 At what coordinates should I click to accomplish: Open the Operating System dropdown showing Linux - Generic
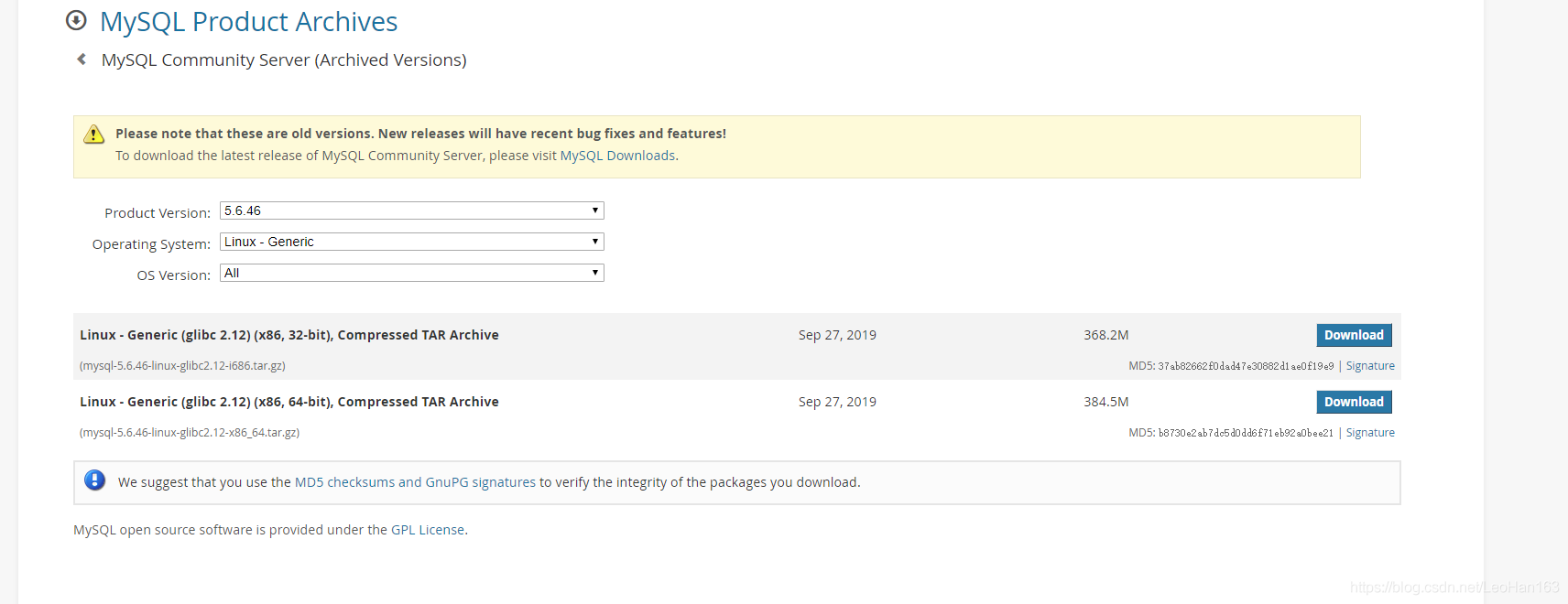click(412, 242)
